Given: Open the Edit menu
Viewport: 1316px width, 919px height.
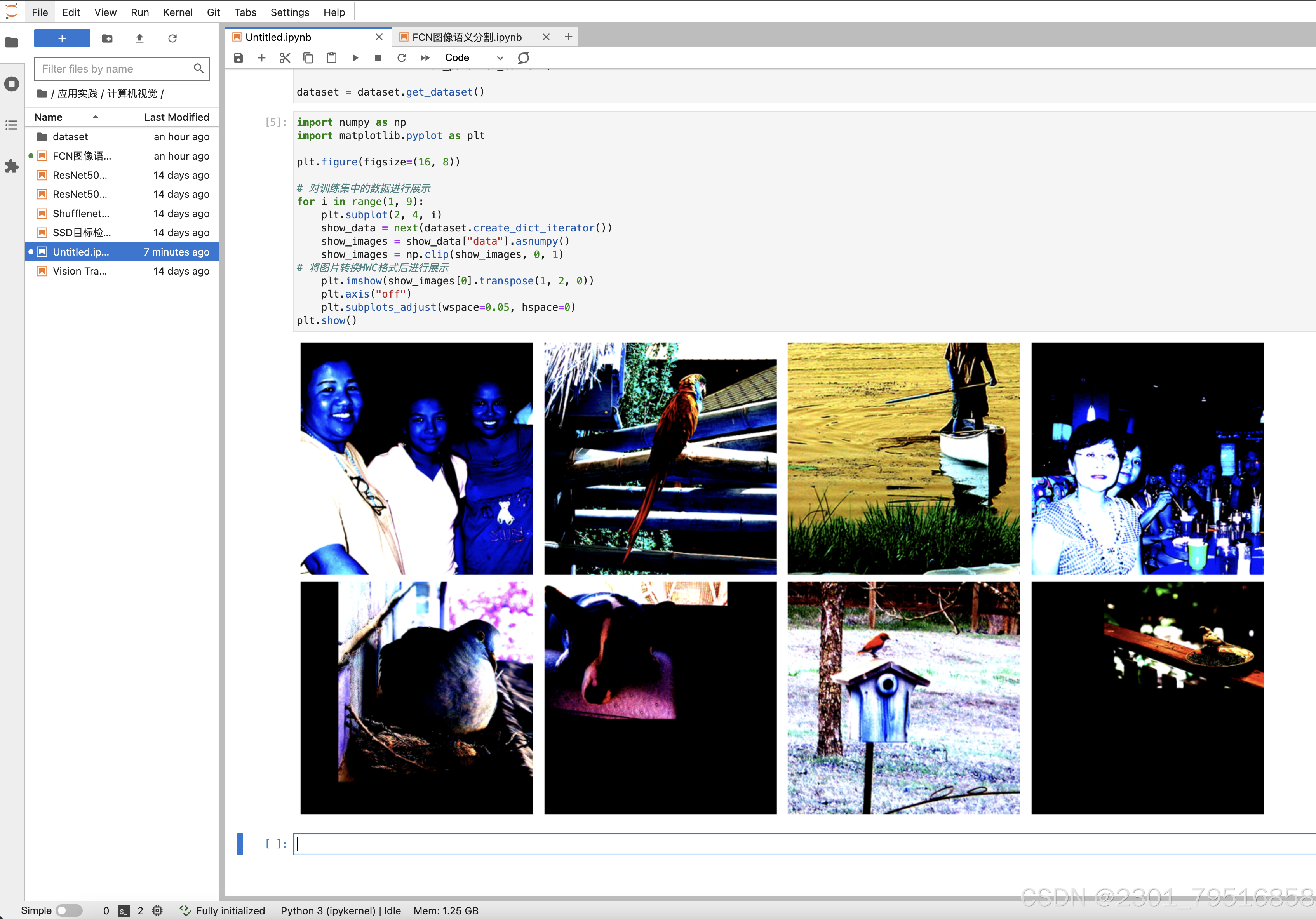Looking at the screenshot, I should [71, 12].
